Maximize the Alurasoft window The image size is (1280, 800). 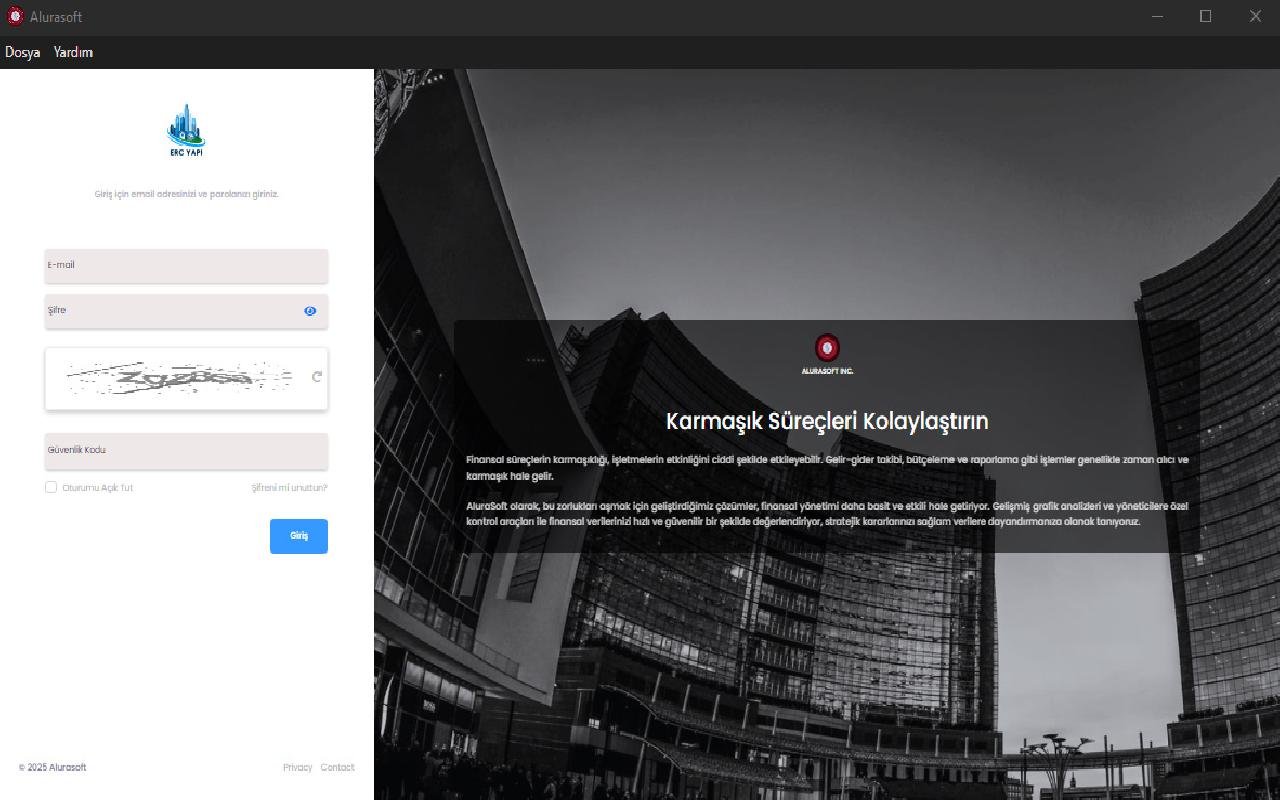[1205, 16]
